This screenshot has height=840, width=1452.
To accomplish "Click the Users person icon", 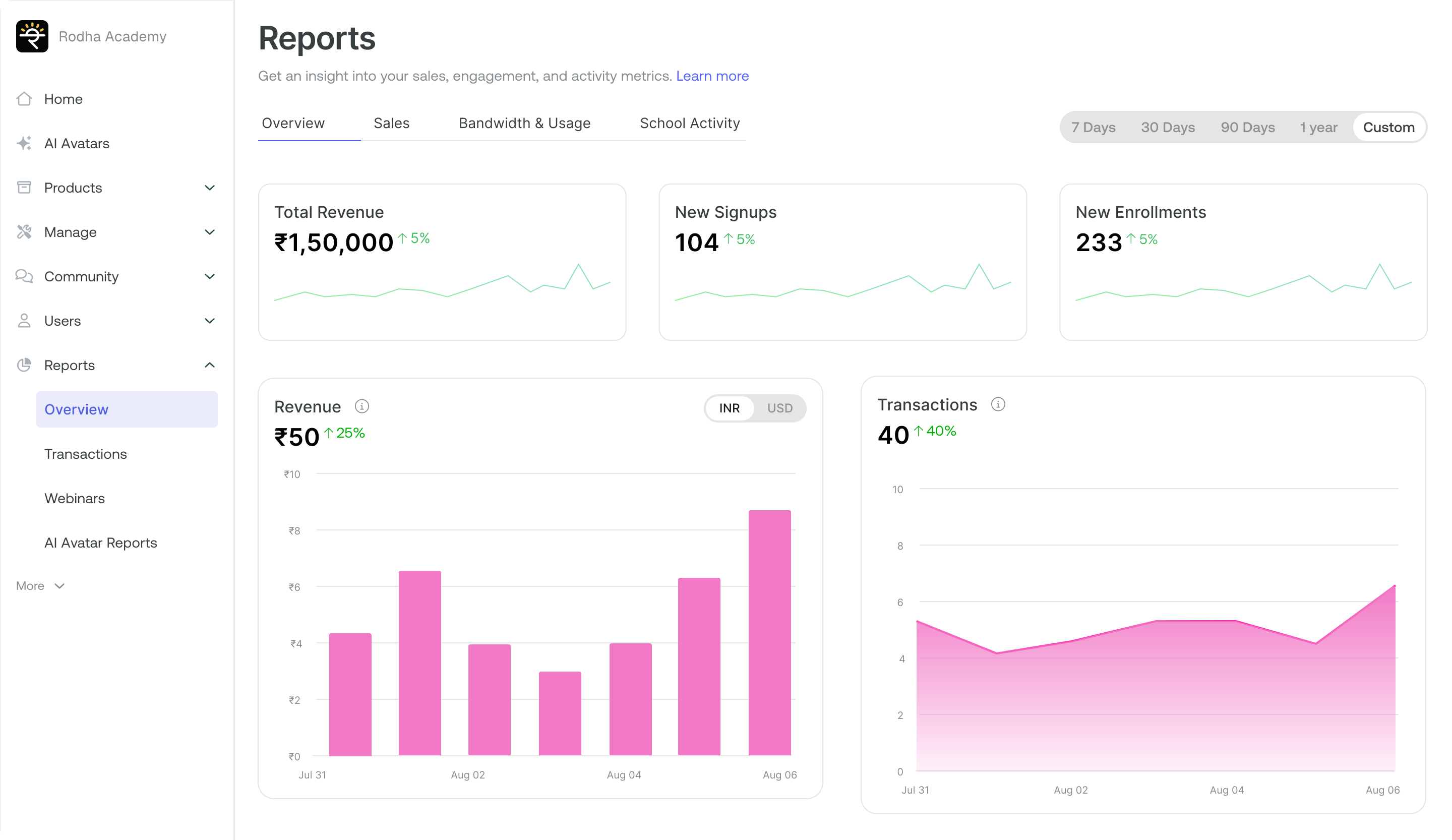I will 24,321.
